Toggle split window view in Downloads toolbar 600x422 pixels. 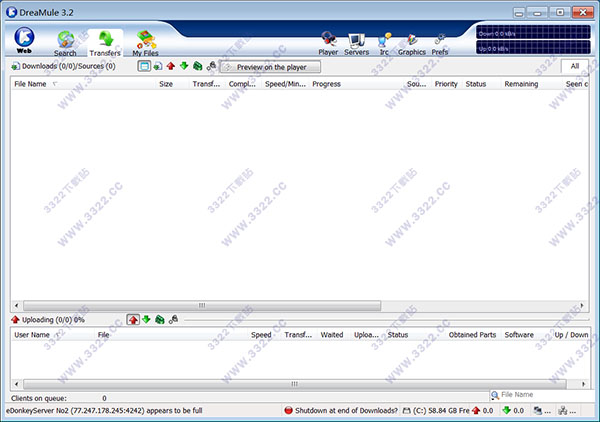click(x=144, y=66)
